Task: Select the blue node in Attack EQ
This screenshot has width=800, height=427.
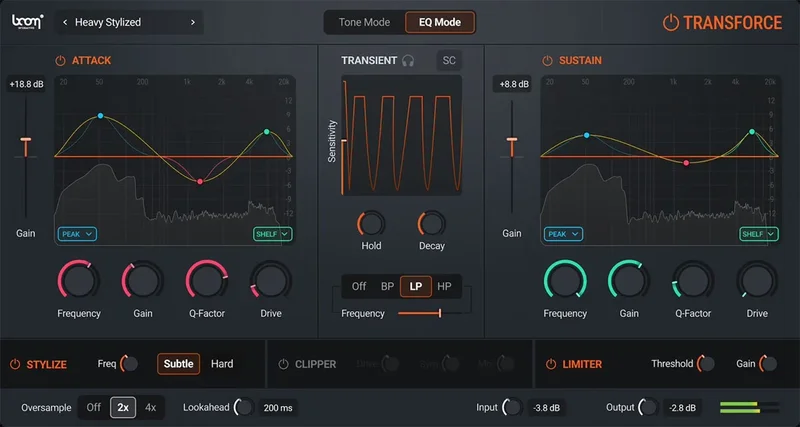Action: click(x=101, y=116)
